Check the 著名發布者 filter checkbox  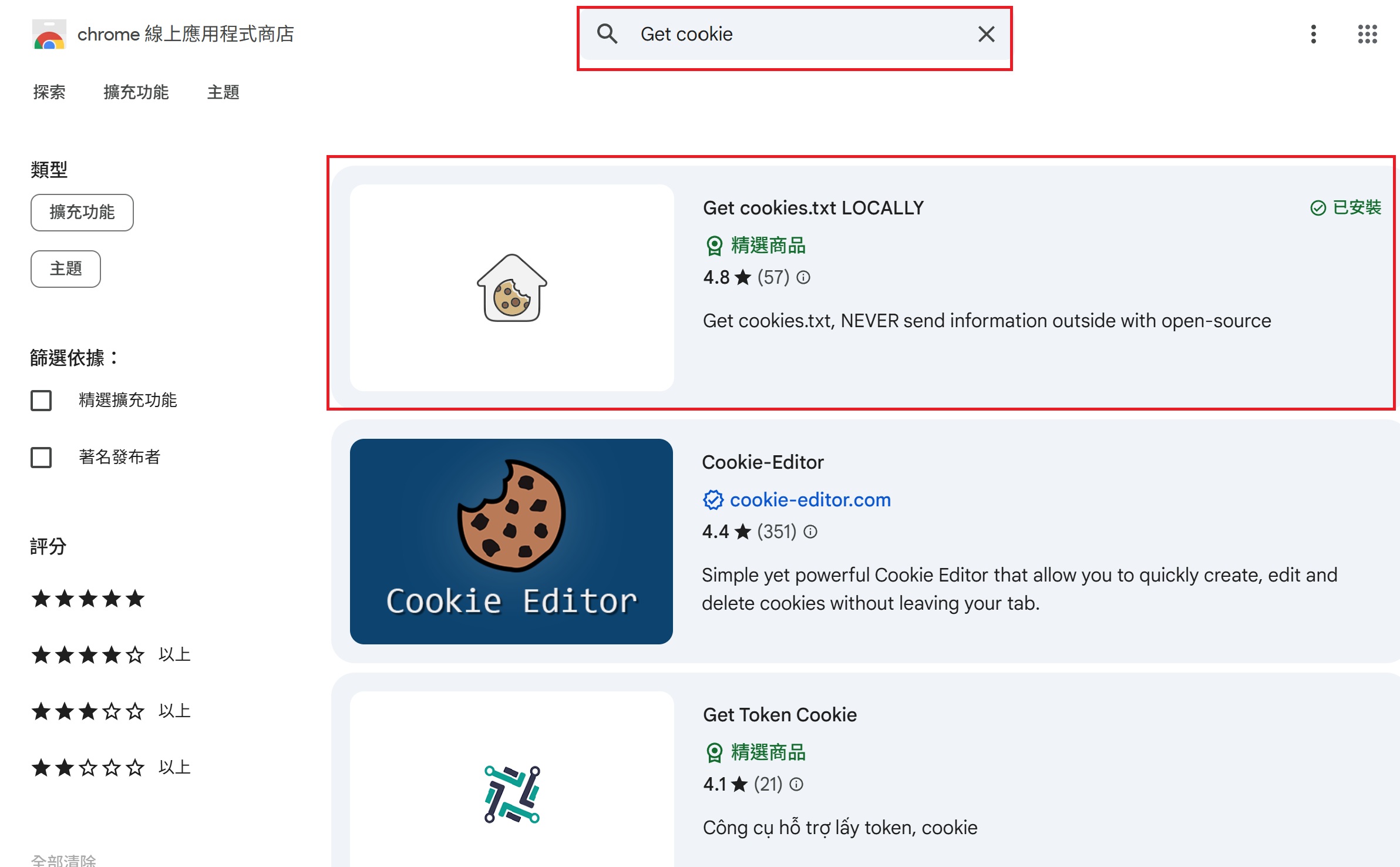click(x=41, y=458)
